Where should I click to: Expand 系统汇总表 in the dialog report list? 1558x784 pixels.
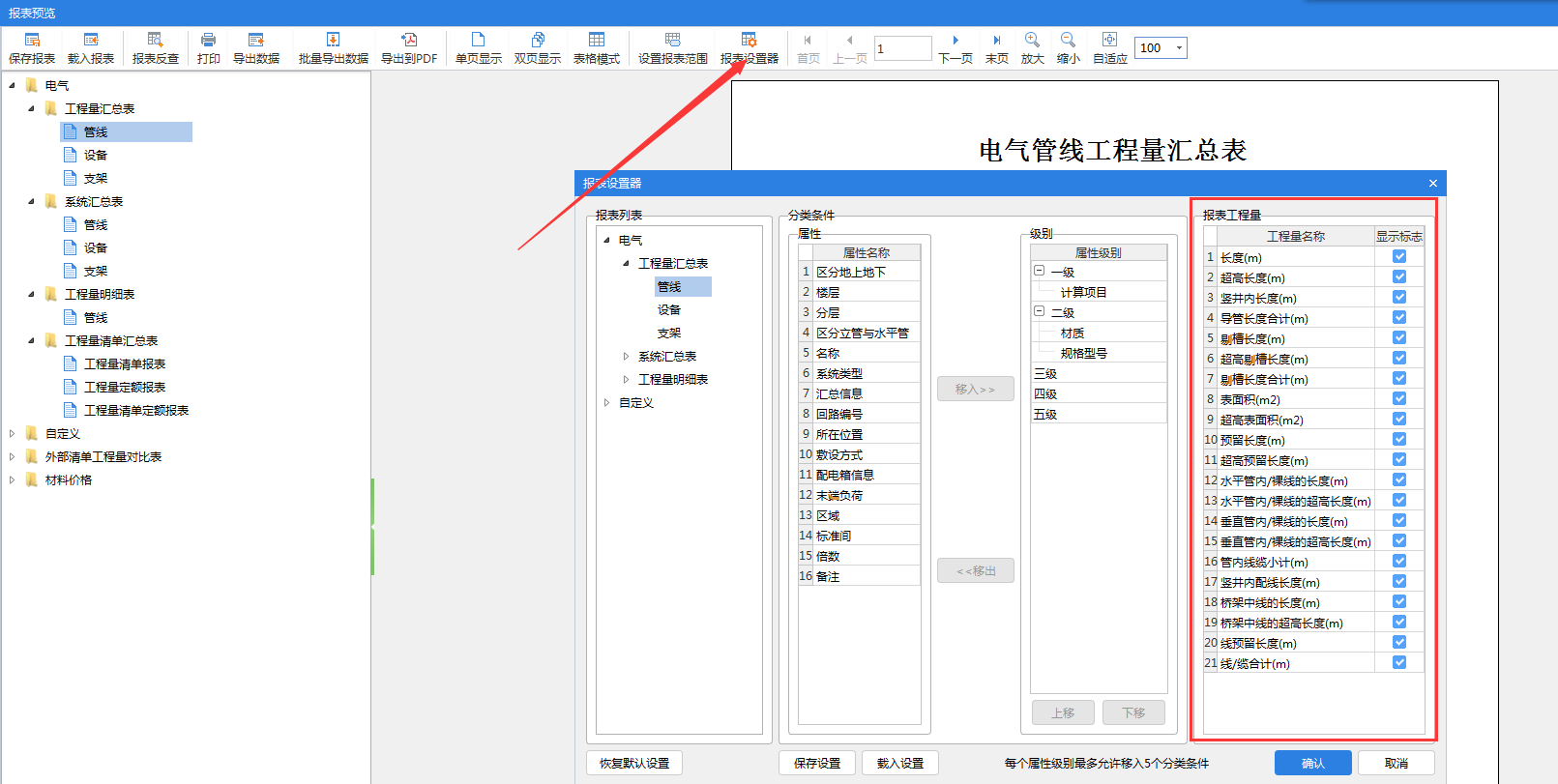click(x=626, y=357)
